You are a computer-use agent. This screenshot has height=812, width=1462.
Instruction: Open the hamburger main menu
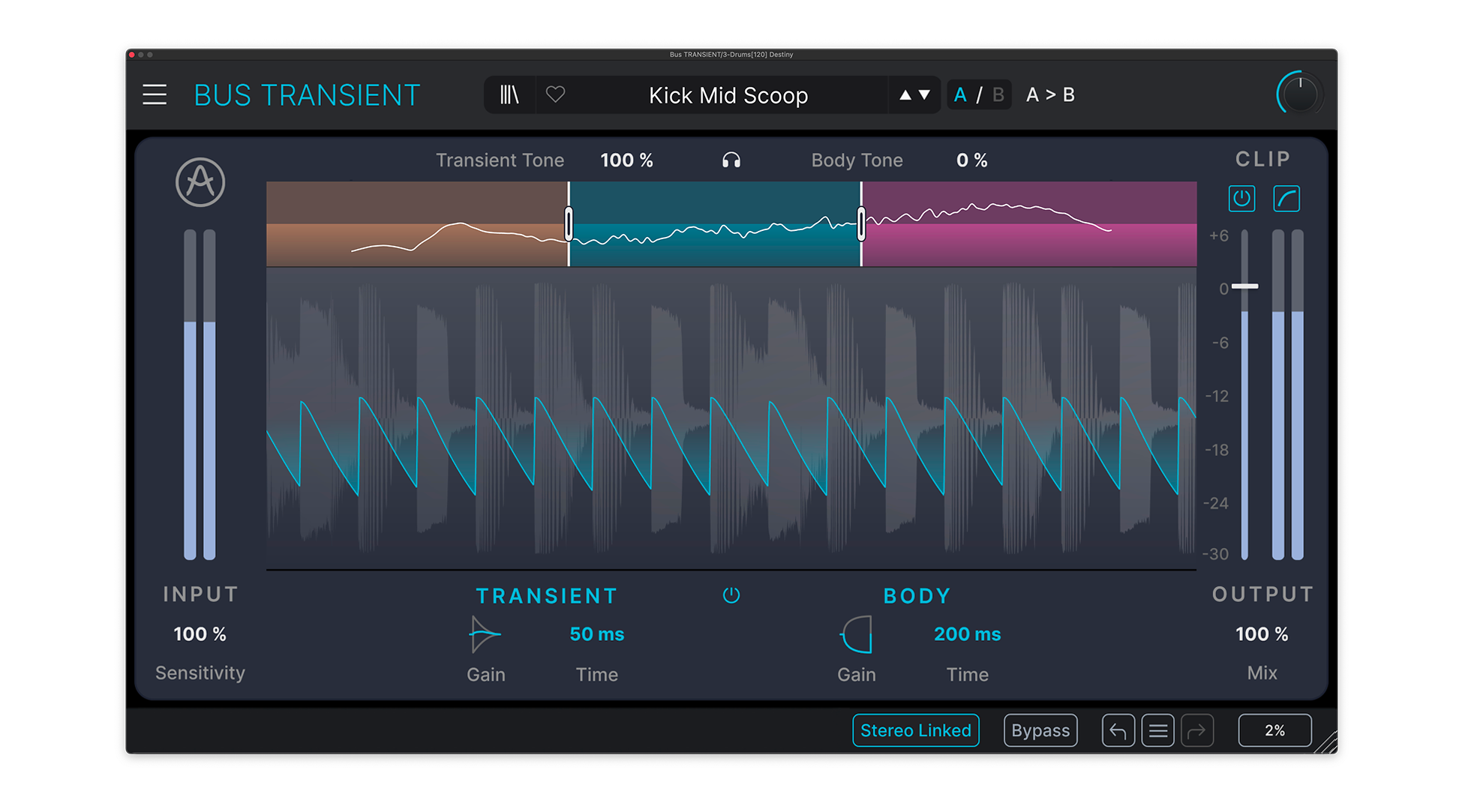(x=155, y=95)
